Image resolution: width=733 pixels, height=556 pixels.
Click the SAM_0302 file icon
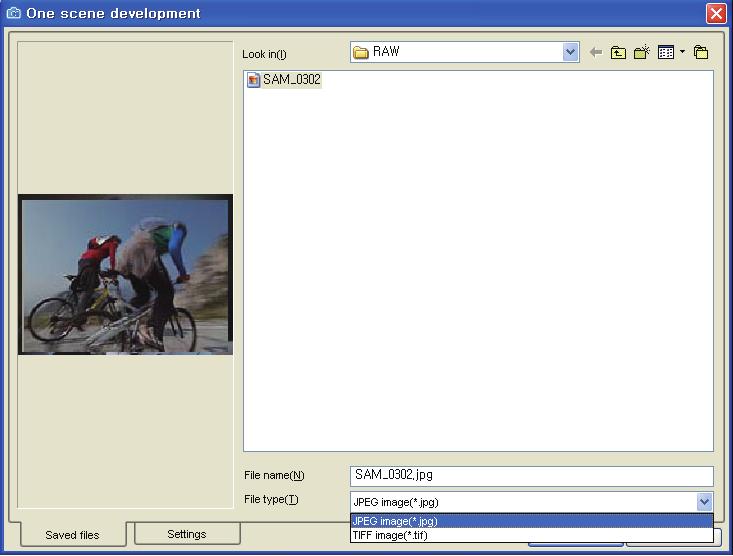[x=253, y=80]
